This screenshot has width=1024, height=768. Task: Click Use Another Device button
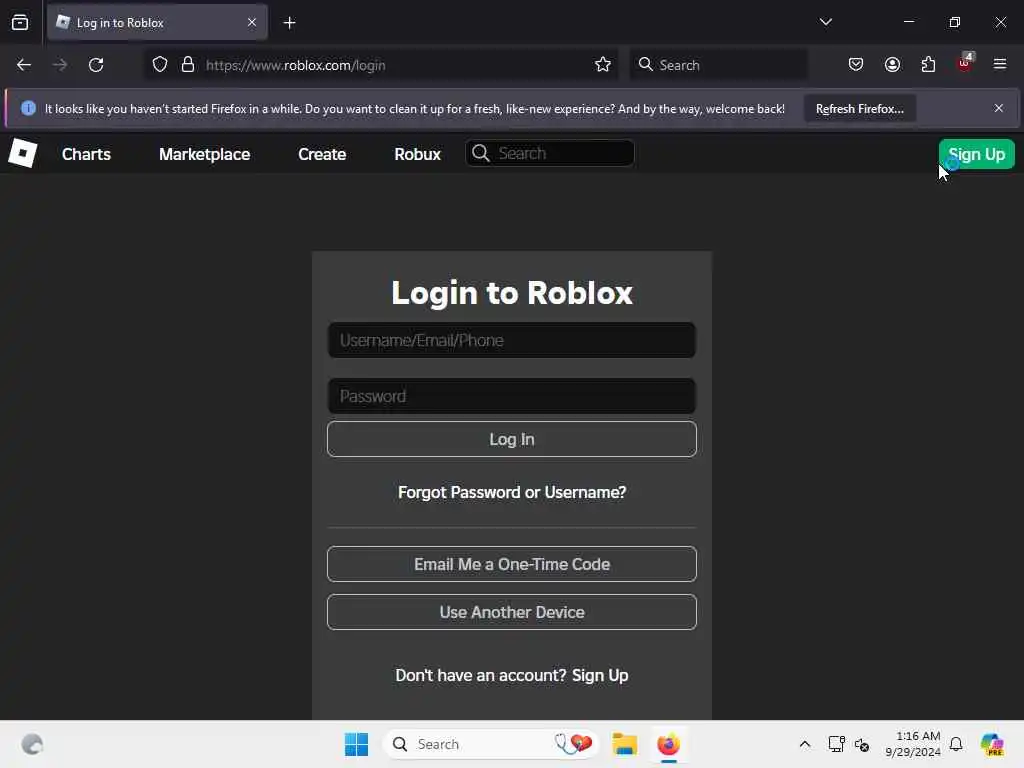tap(511, 613)
